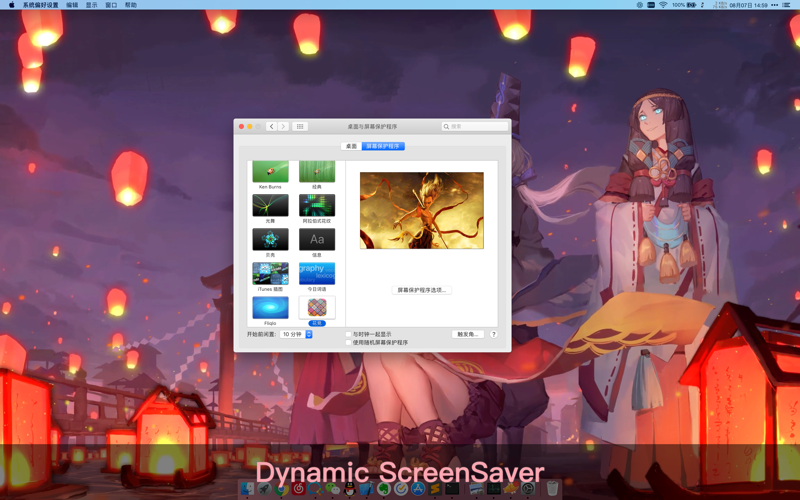Go back with the left chevron button
Viewport: 800px width, 500px height.
(x=271, y=127)
